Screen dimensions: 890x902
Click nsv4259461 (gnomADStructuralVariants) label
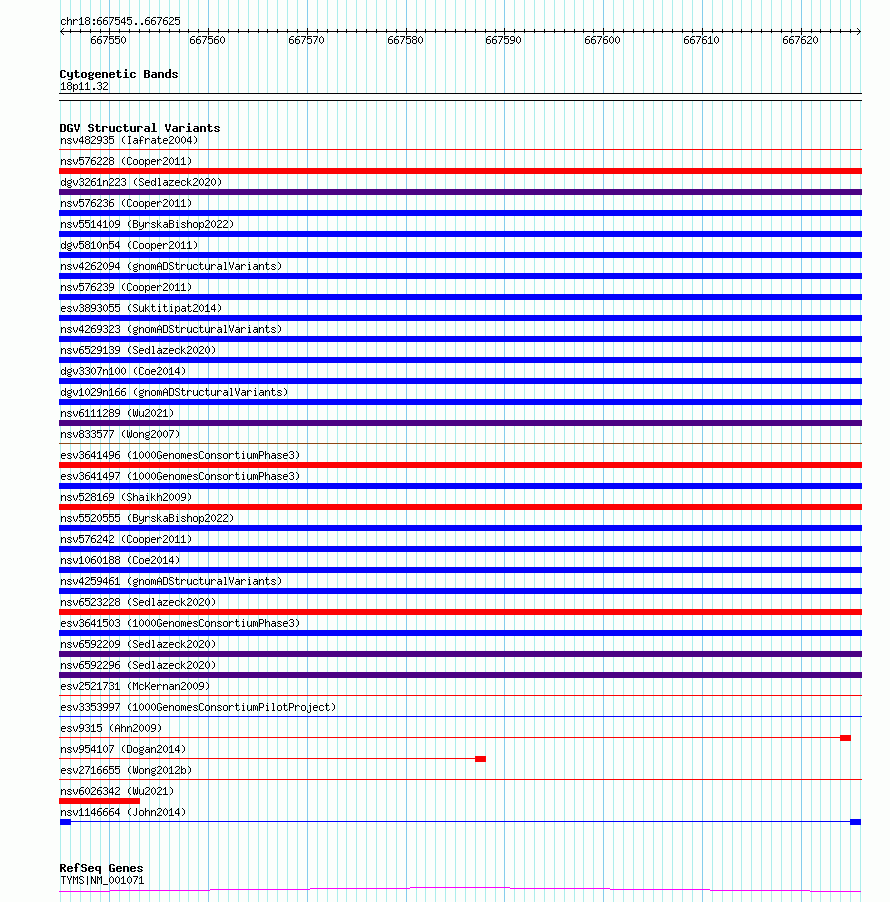coord(171,581)
